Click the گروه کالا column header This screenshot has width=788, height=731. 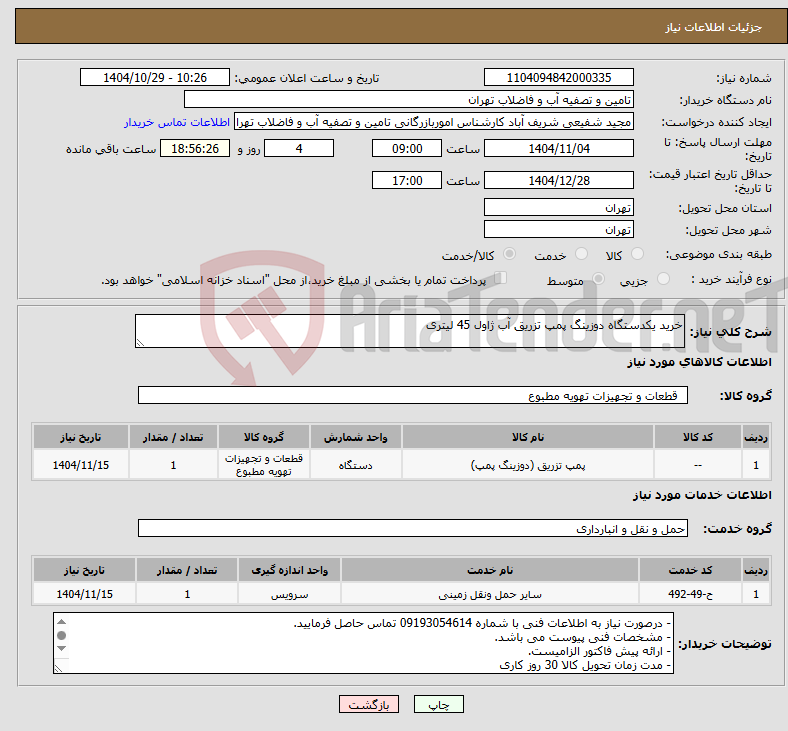(x=264, y=437)
